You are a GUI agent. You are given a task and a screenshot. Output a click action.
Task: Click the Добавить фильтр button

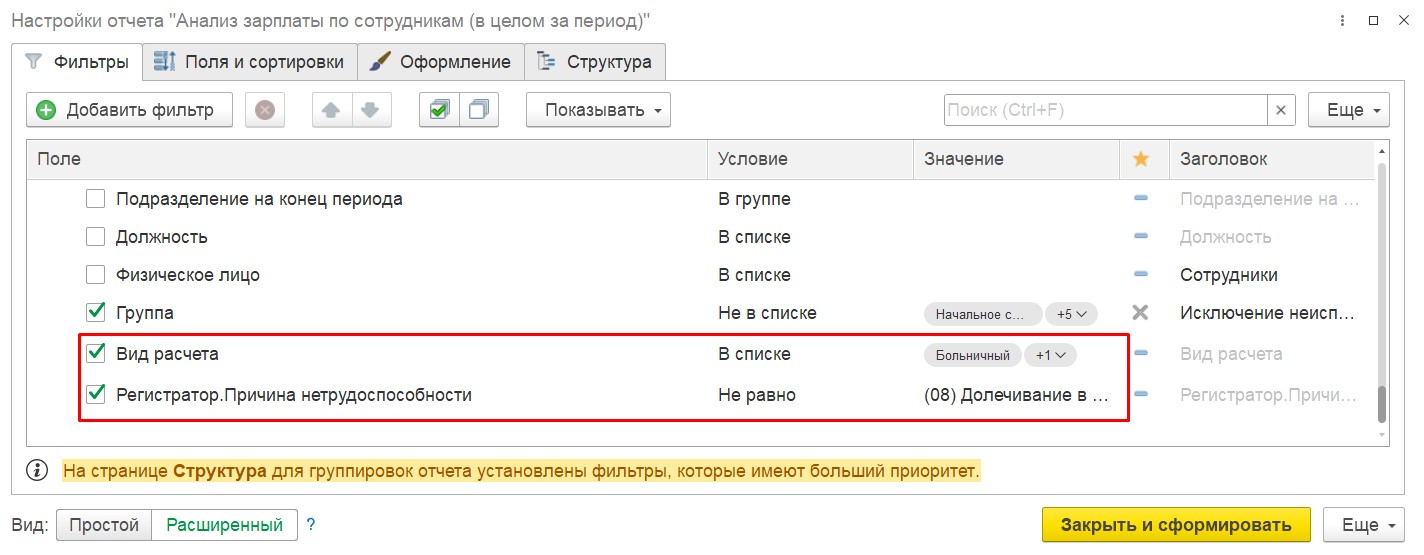coord(129,110)
